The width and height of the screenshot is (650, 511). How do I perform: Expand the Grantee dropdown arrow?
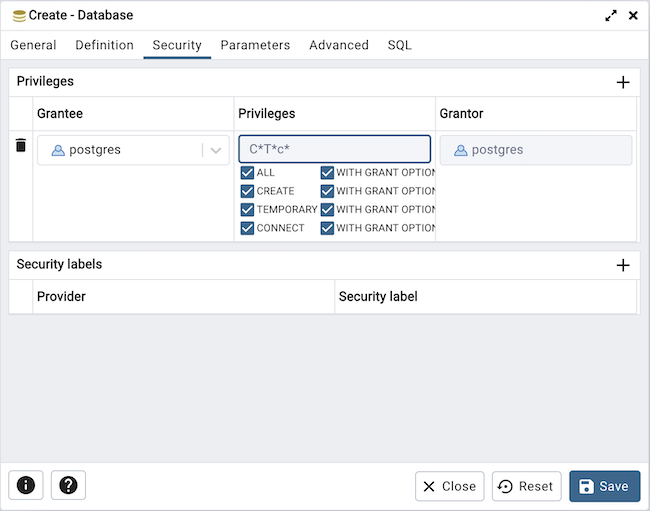click(215, 150)
